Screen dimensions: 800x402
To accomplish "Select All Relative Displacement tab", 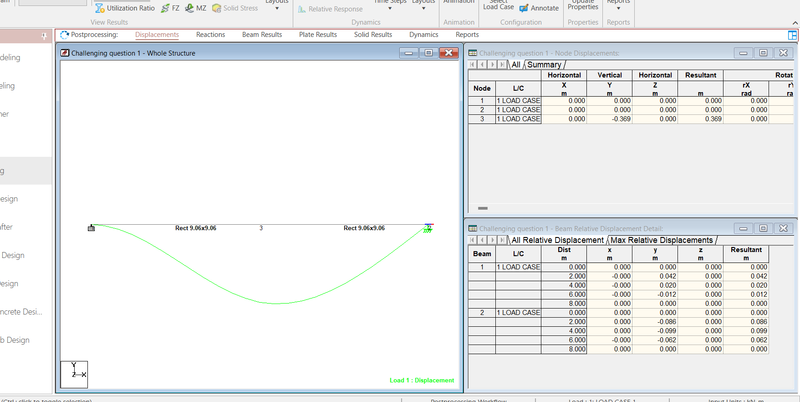I will point(557,240).
